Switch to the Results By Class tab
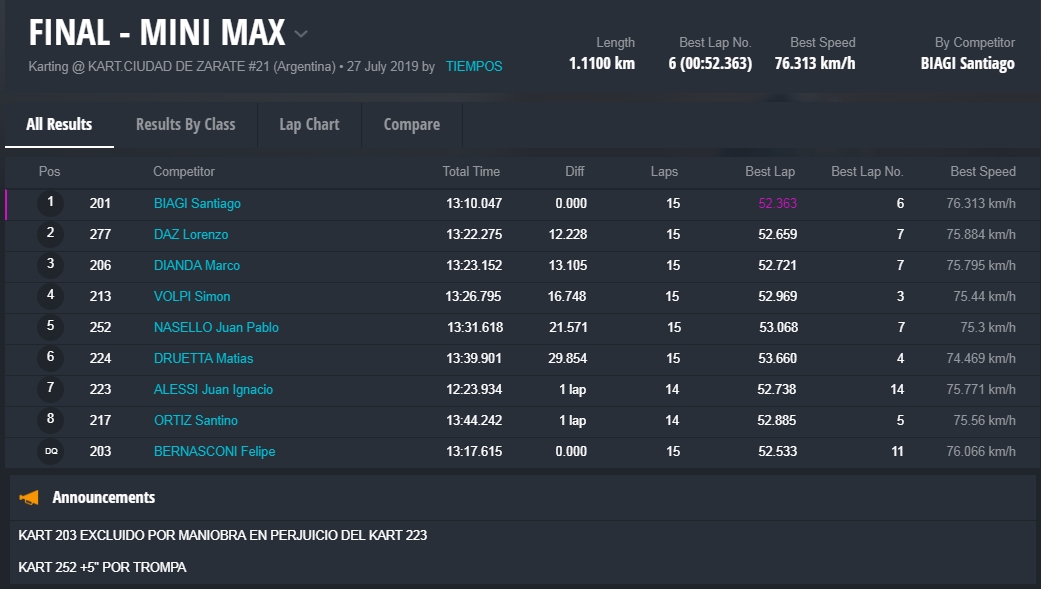1041x589 pixels. coord(185,125)
